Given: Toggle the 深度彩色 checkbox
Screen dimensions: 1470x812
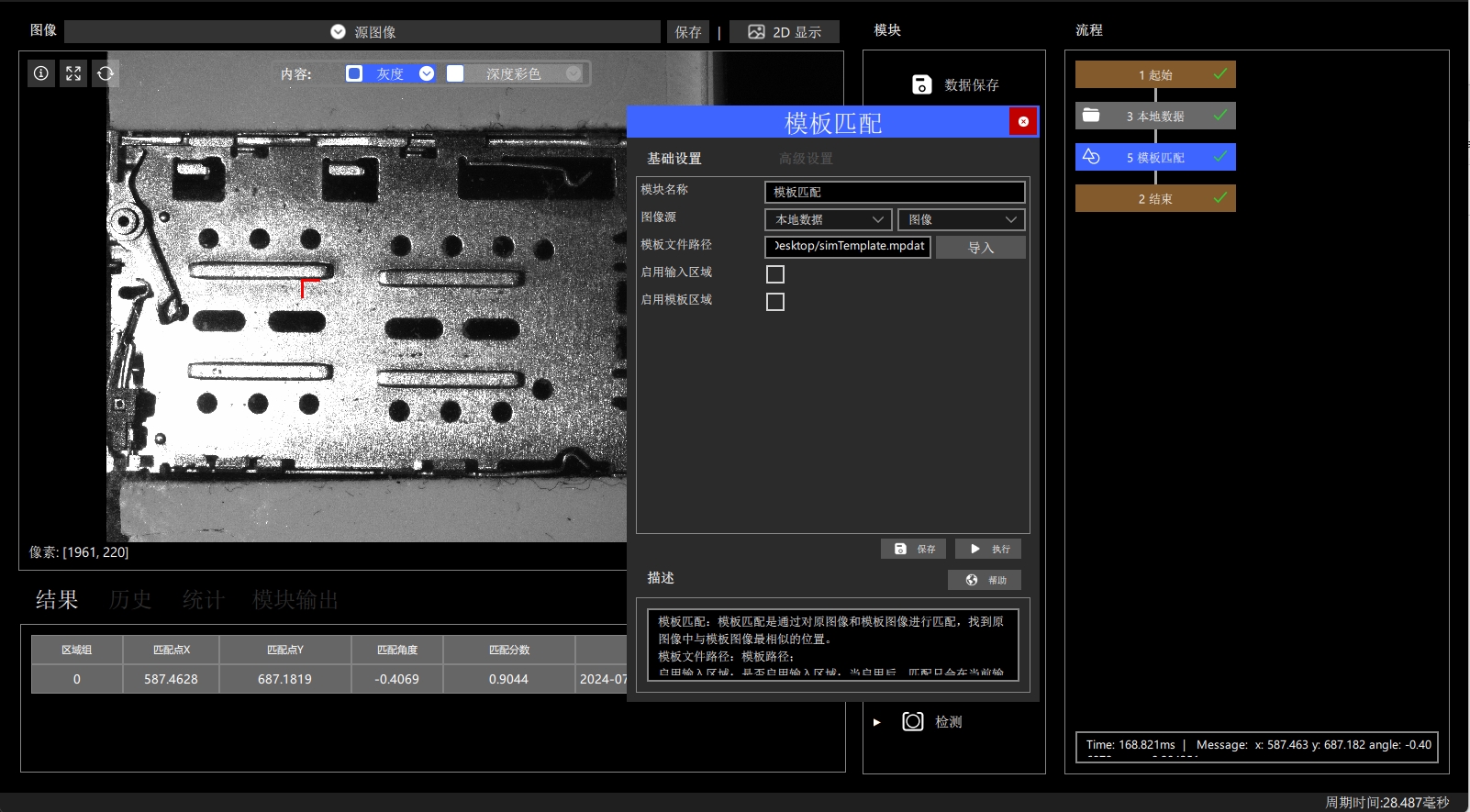Looking at the screenshot, I should [x=455, y=73].
